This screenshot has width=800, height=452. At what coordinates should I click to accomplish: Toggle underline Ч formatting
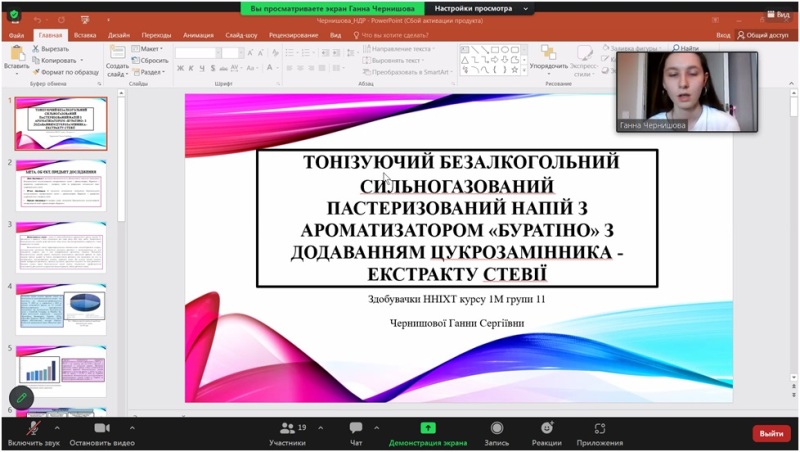[202, 68]
